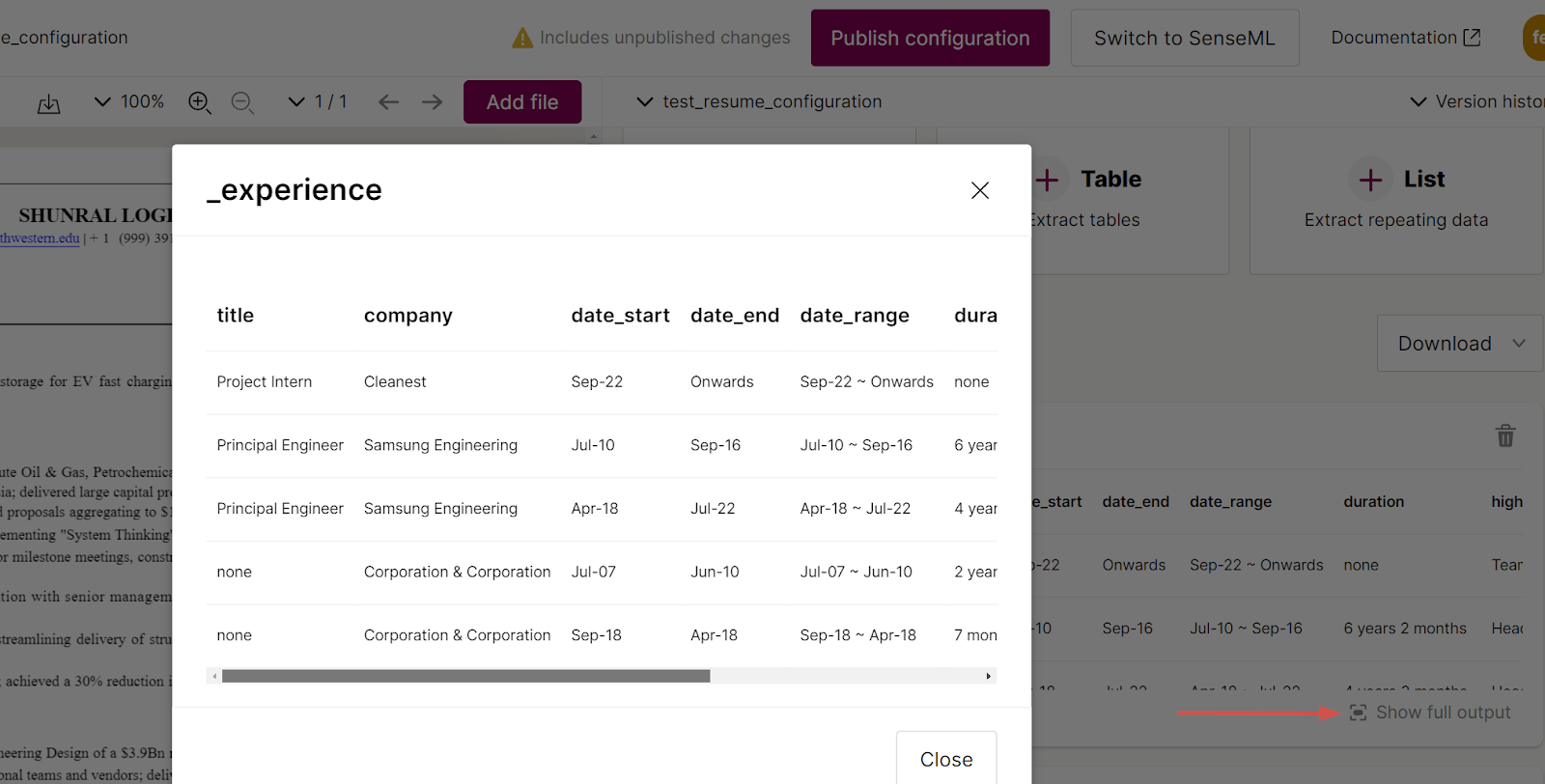Click the trash delete icon
The image size is (1545, 784).
point(1505,435)
